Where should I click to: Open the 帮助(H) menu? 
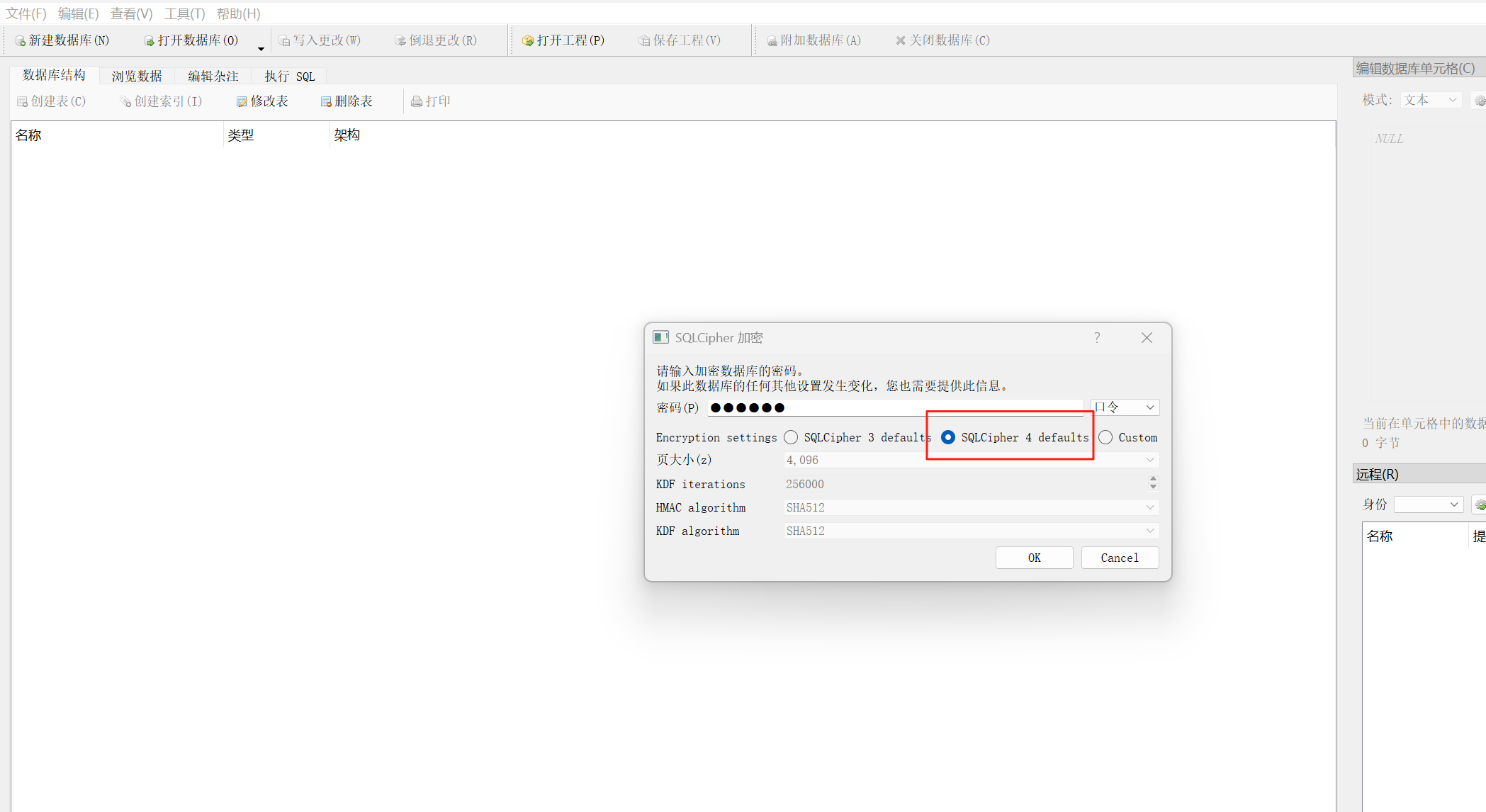[x=238, y=13]
